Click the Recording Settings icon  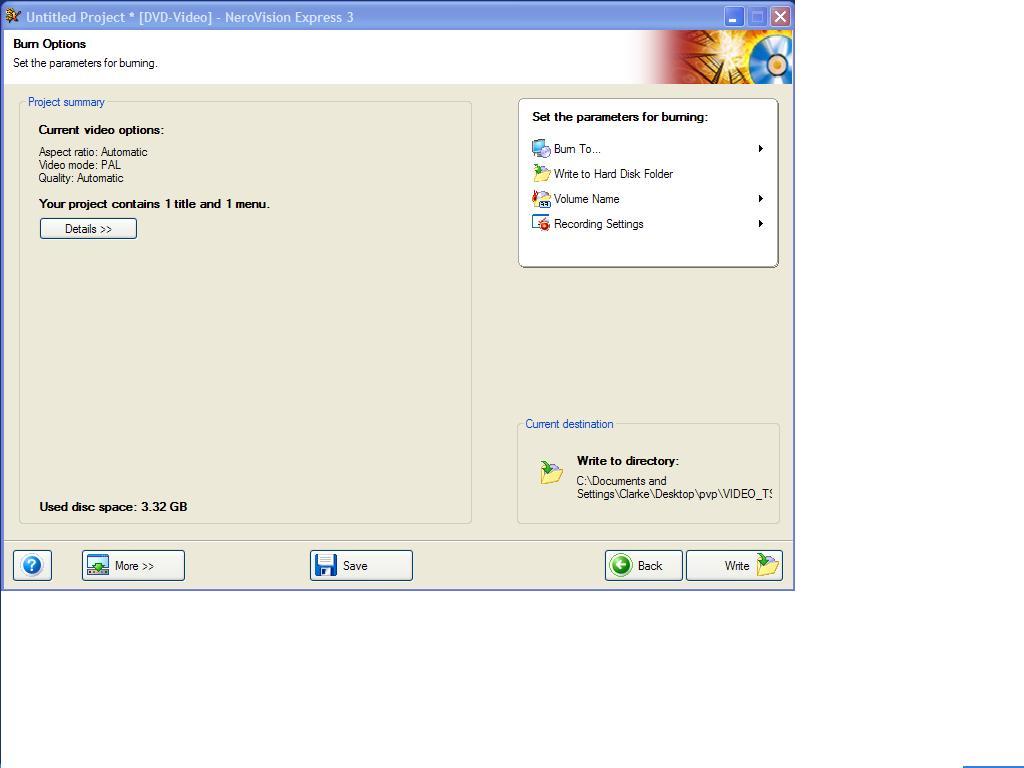[x=541, y=223]
